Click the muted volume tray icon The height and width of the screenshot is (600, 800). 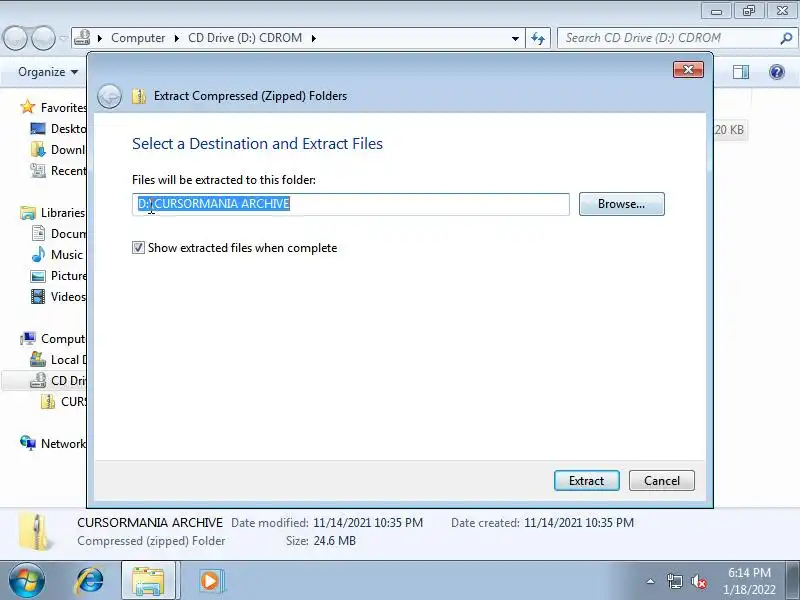tap(698, 581)
